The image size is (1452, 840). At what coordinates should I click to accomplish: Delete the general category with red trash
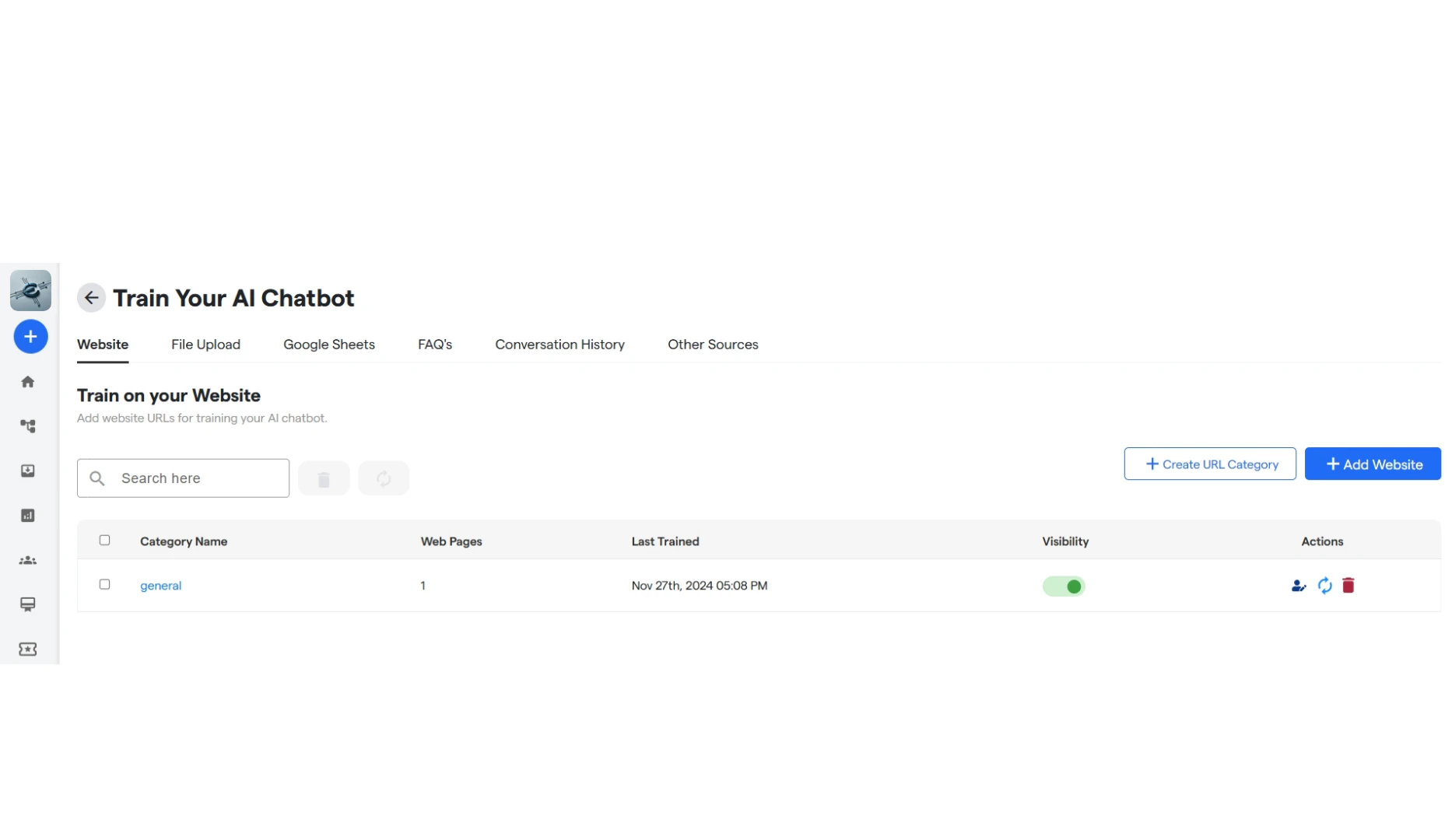coord(1349,586)
